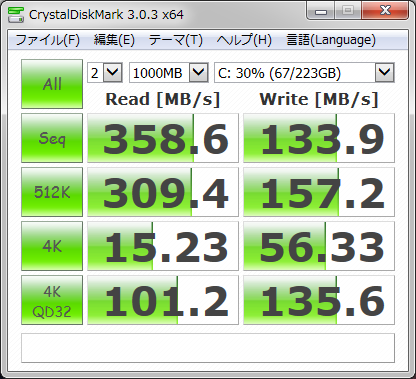Open the 言語(Language) menu
The image size is (416, 379).
pos(331,40)
